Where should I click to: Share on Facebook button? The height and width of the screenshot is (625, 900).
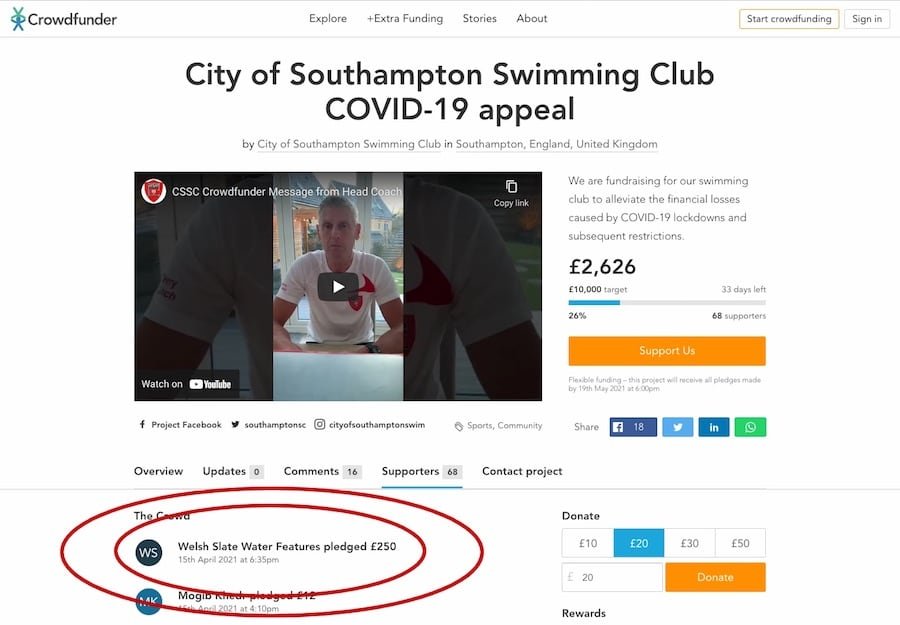(633, 427)
